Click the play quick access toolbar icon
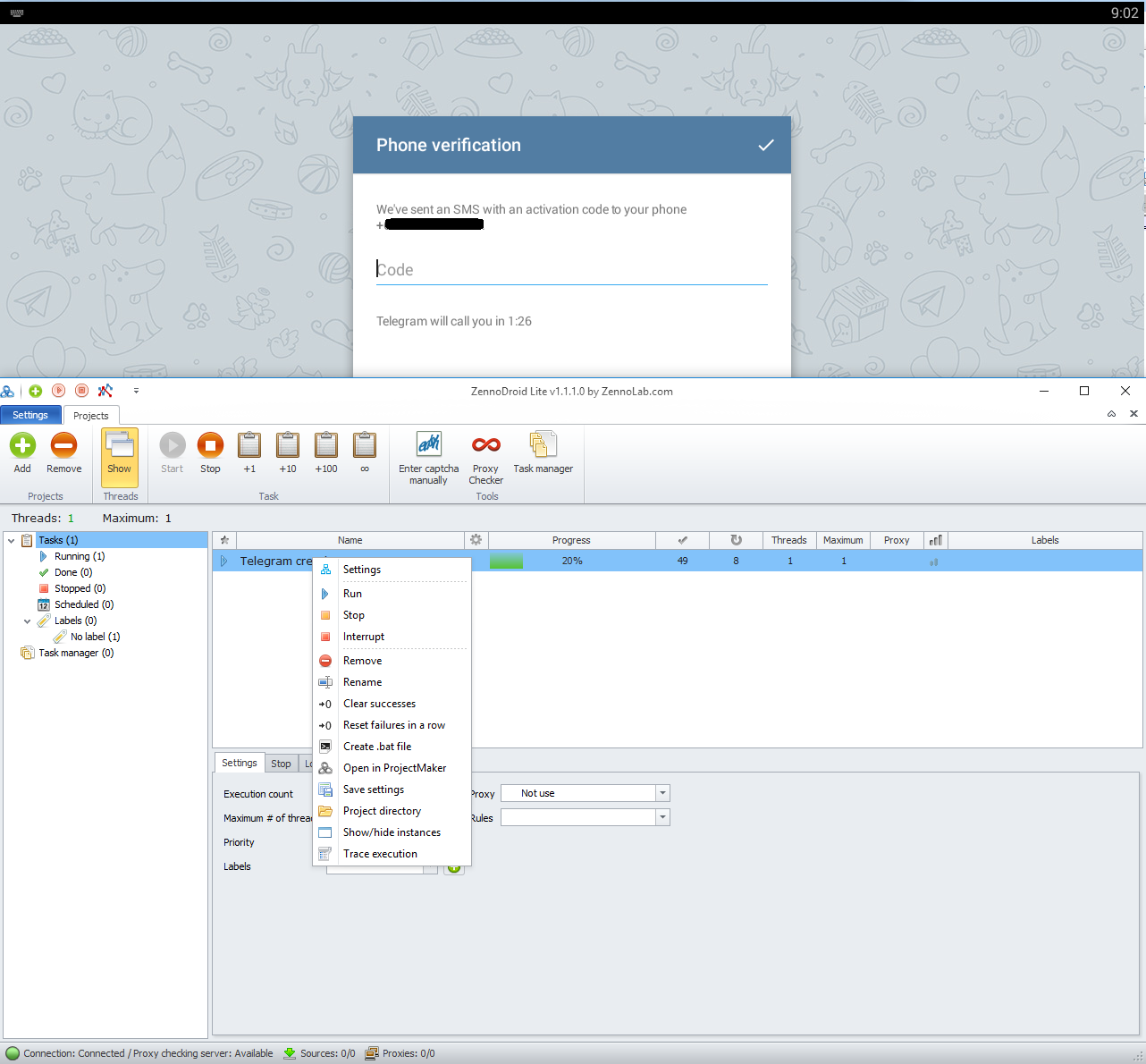The width and height of the screenshot is (1146, 1064). (59, 391)
